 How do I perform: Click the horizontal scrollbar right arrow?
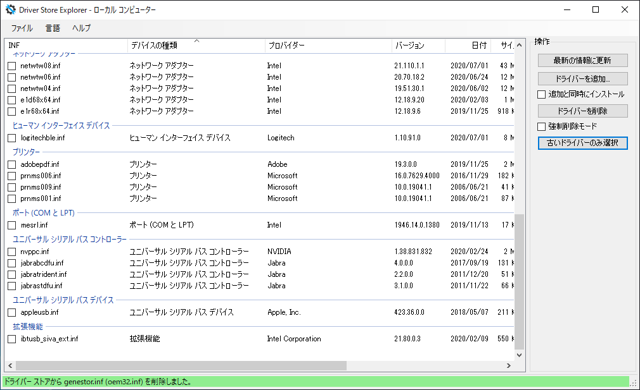[509, 366]
